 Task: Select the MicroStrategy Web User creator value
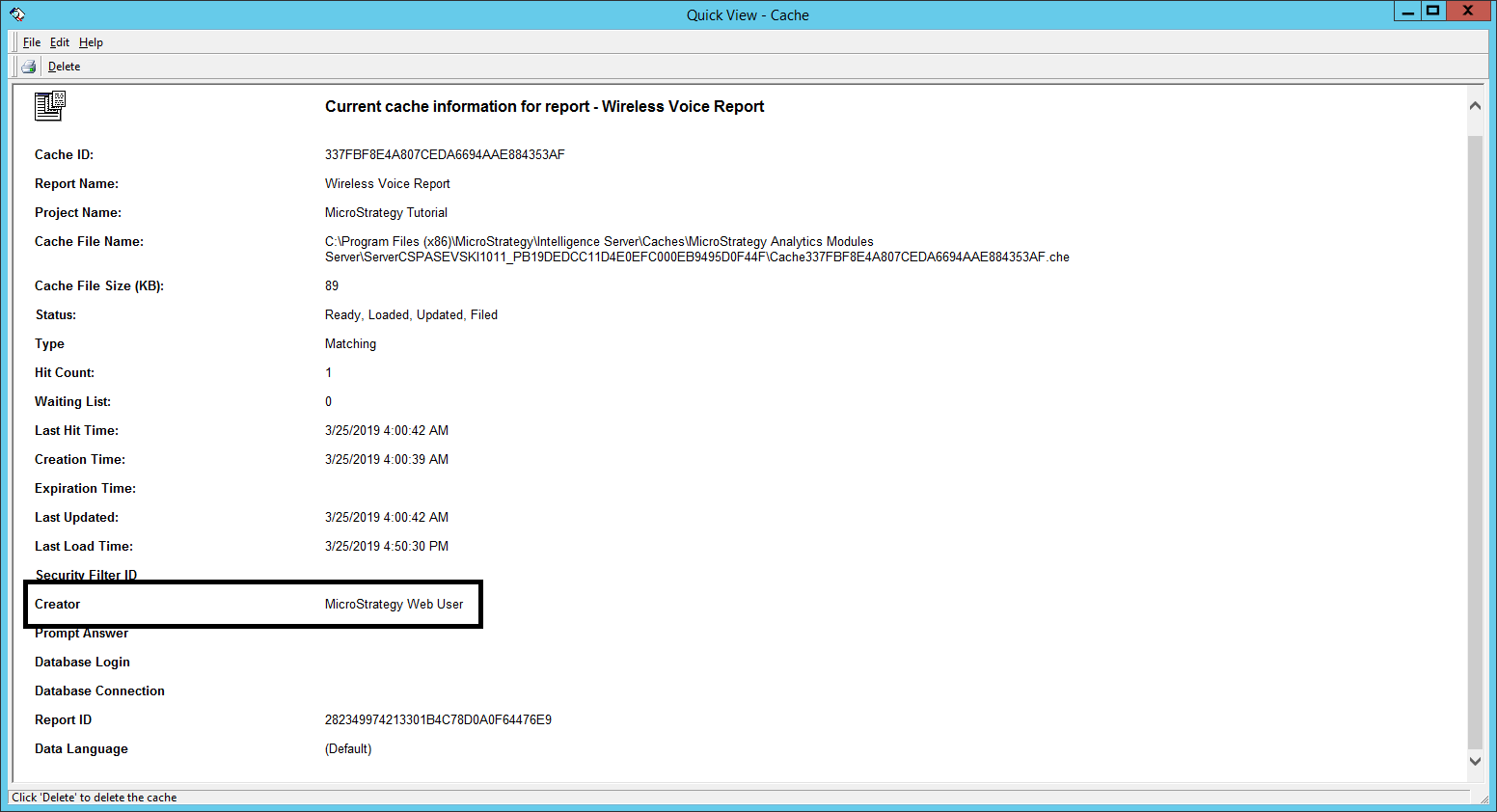[394, 605]
